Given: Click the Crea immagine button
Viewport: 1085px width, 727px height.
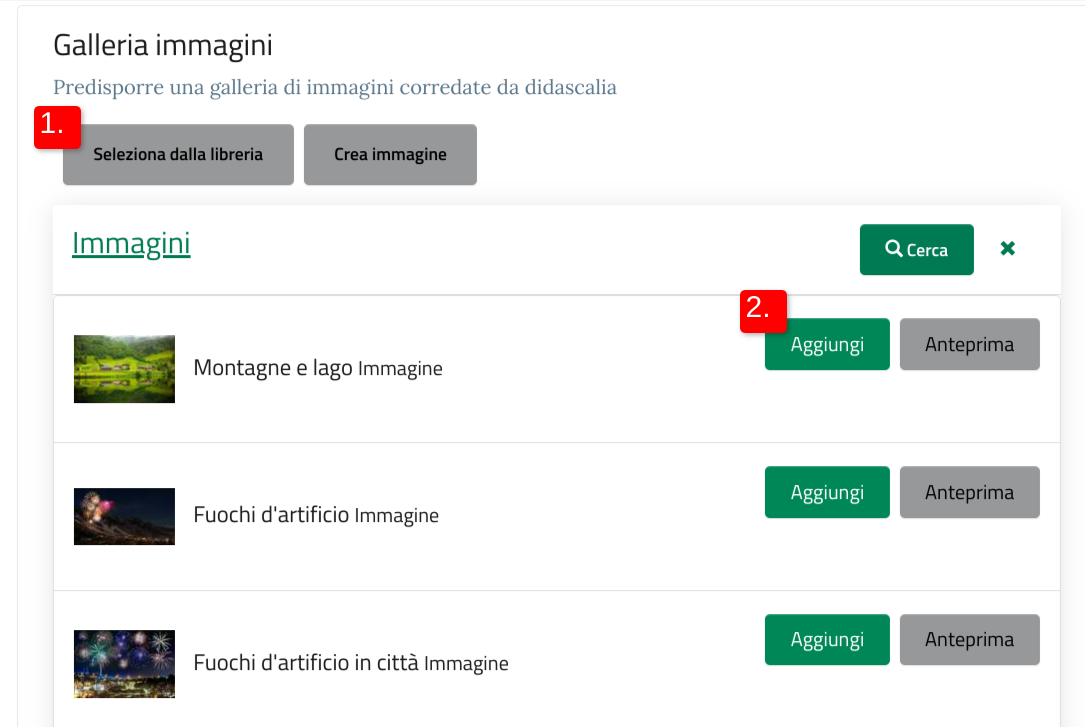Looking at the screenshot, I should point(390,154).
